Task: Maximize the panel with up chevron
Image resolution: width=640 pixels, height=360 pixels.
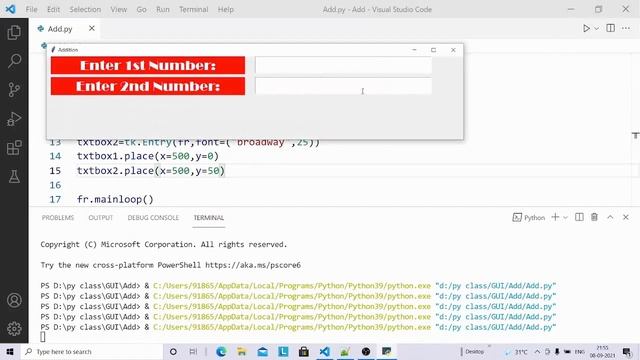Action: coord(610,217)
